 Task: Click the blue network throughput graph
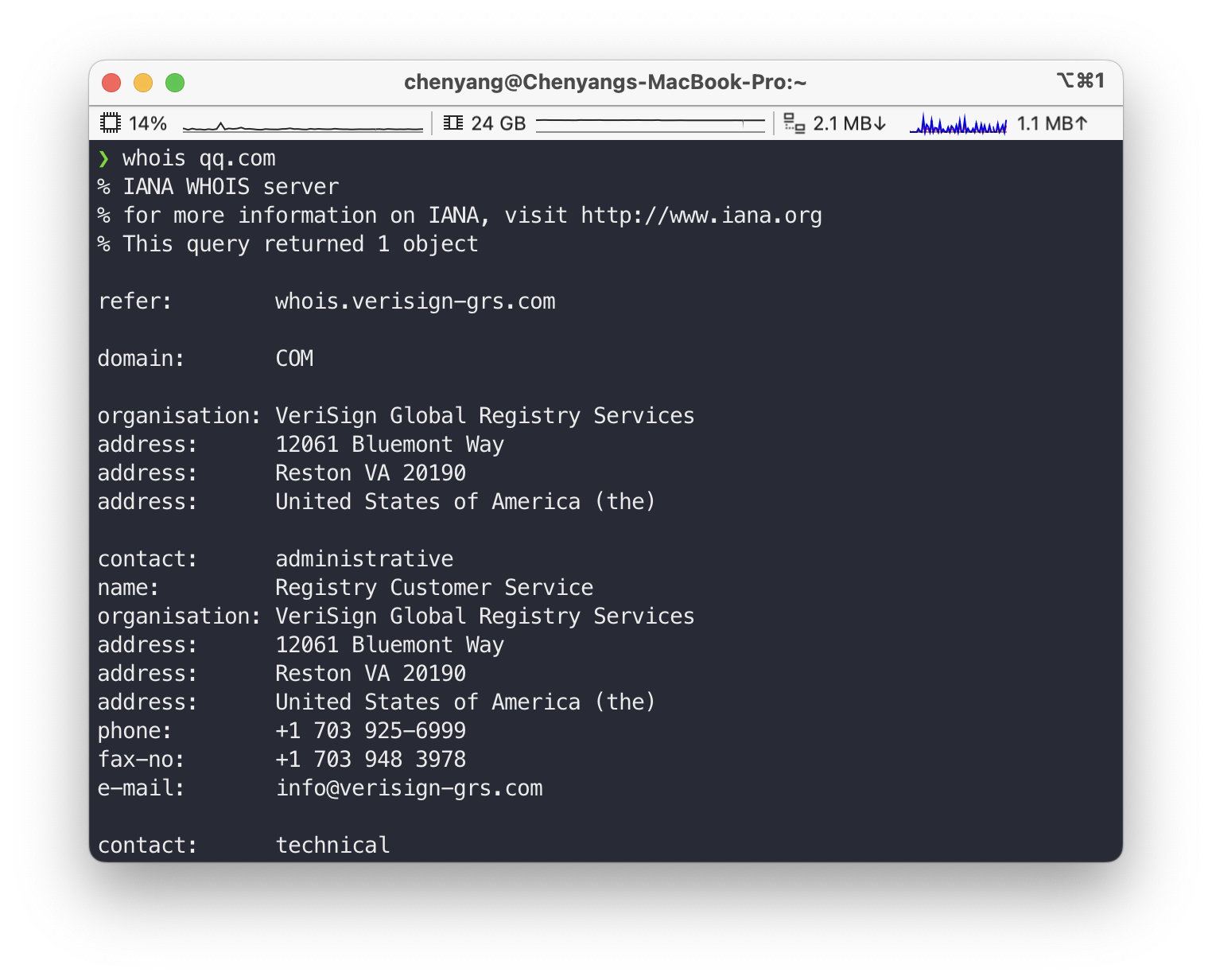click(x=958, y=125)
